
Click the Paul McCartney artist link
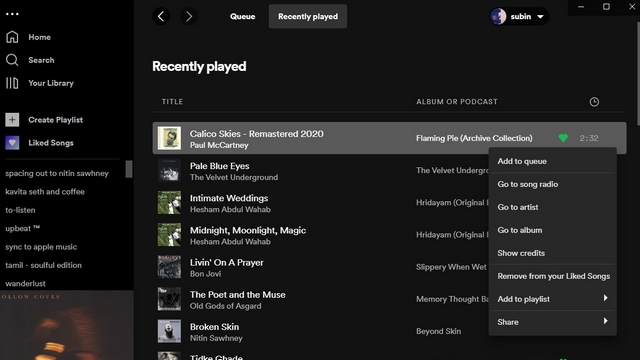click(219, 145)
